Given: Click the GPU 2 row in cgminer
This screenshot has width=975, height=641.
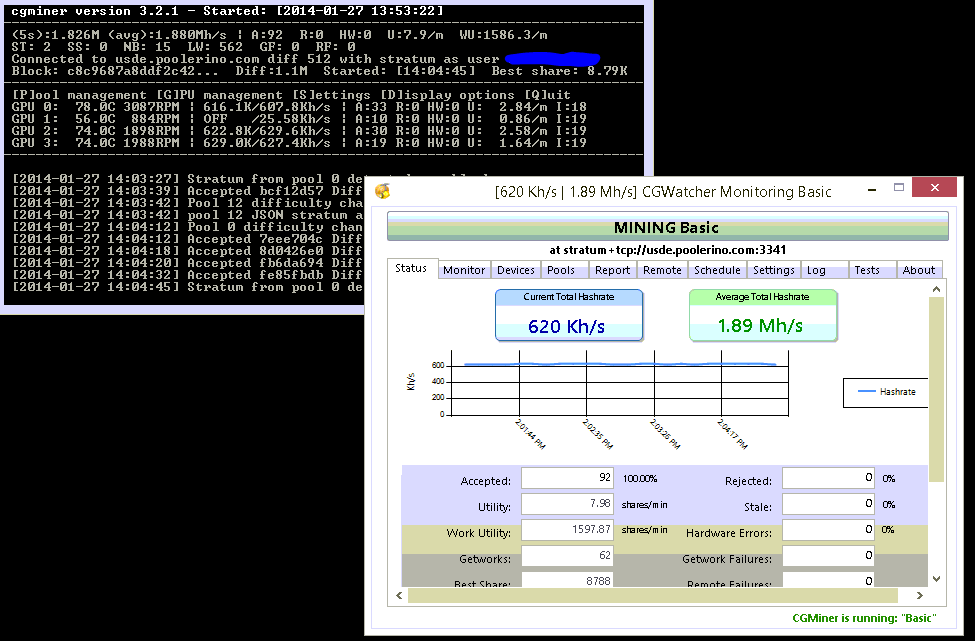Looking at the screenshot, I should (299, 131).
